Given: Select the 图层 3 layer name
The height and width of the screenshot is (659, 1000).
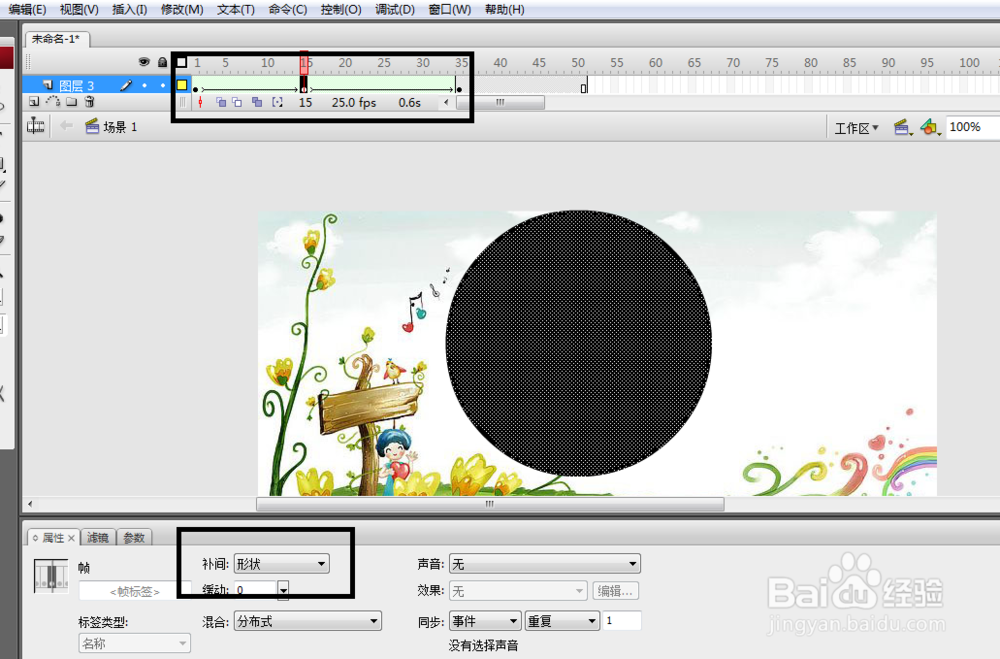Looking at the screenshot, I should click(x=77, y=85).
